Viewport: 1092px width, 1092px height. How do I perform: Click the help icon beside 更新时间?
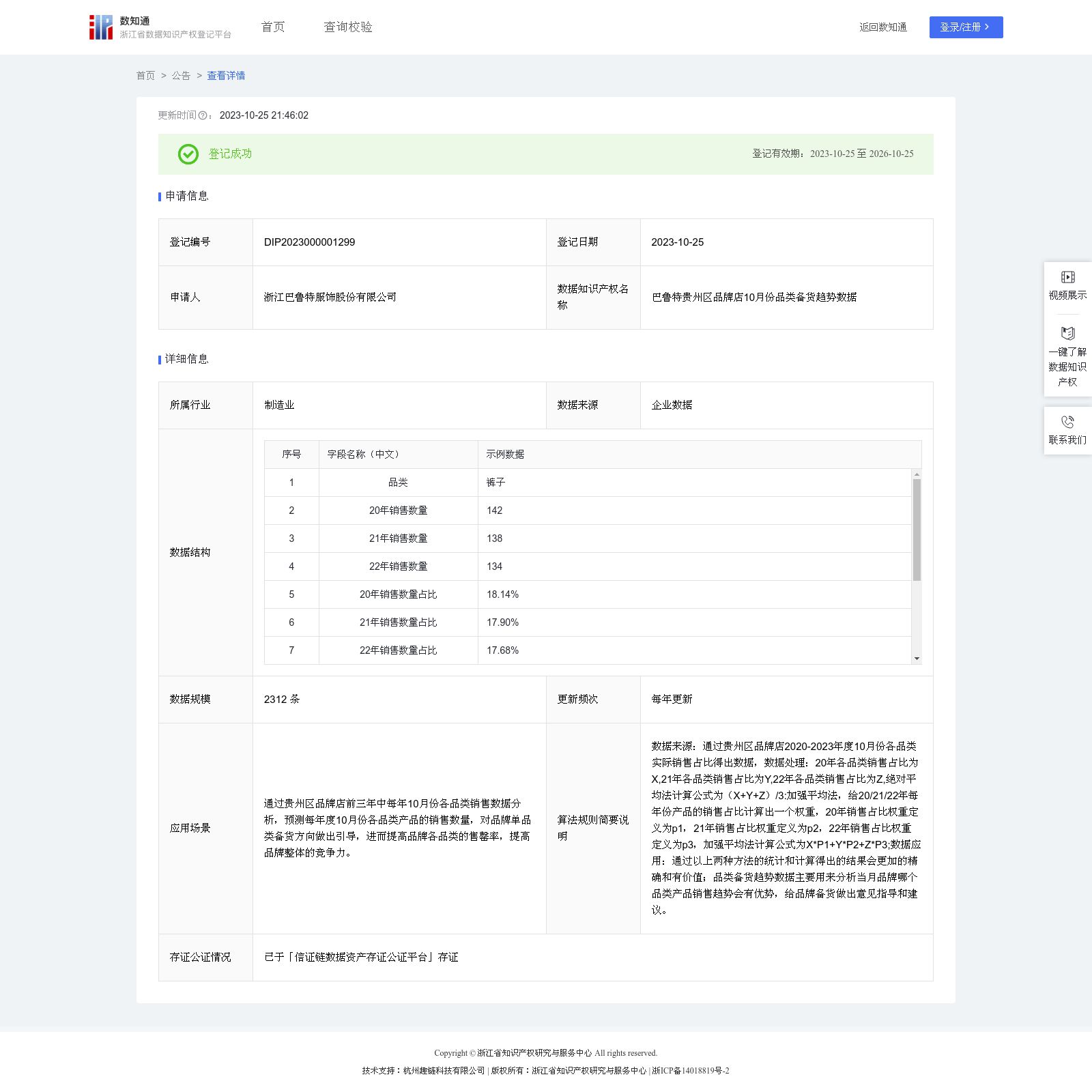203,116
